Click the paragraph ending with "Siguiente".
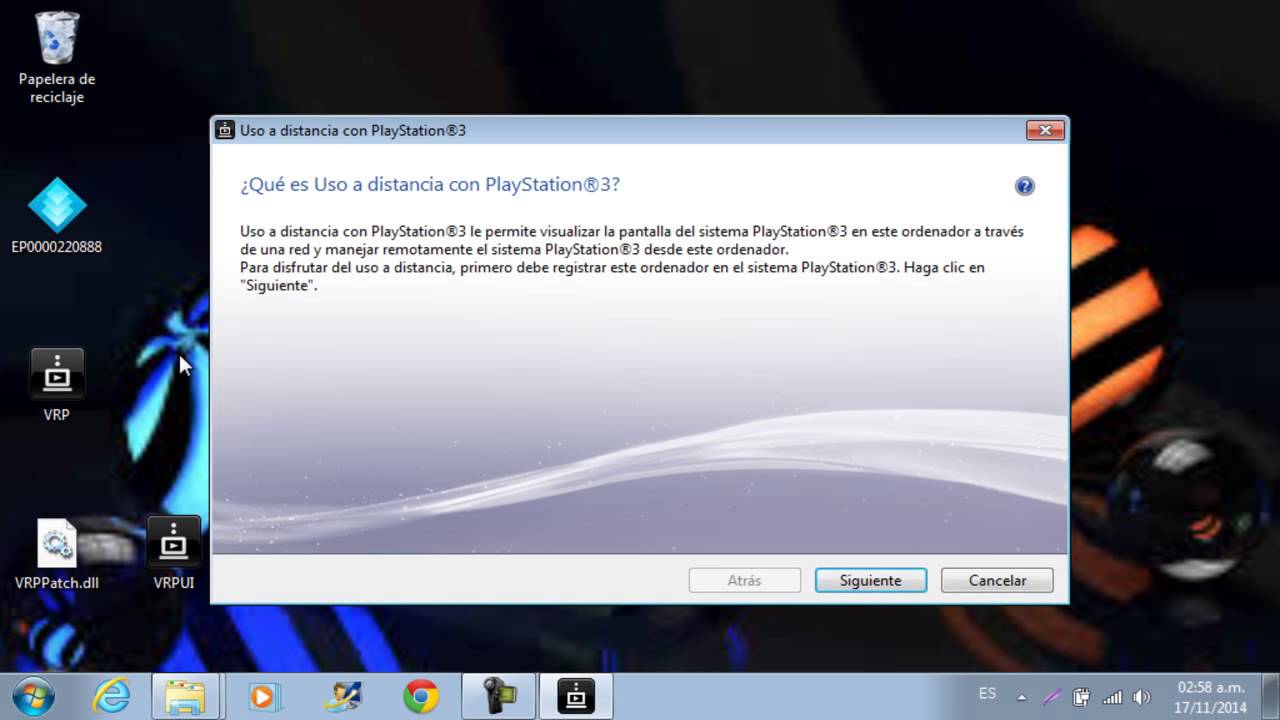Viewport: 1280px width, 720px height. pyautogui.click(x=632, y=258)
